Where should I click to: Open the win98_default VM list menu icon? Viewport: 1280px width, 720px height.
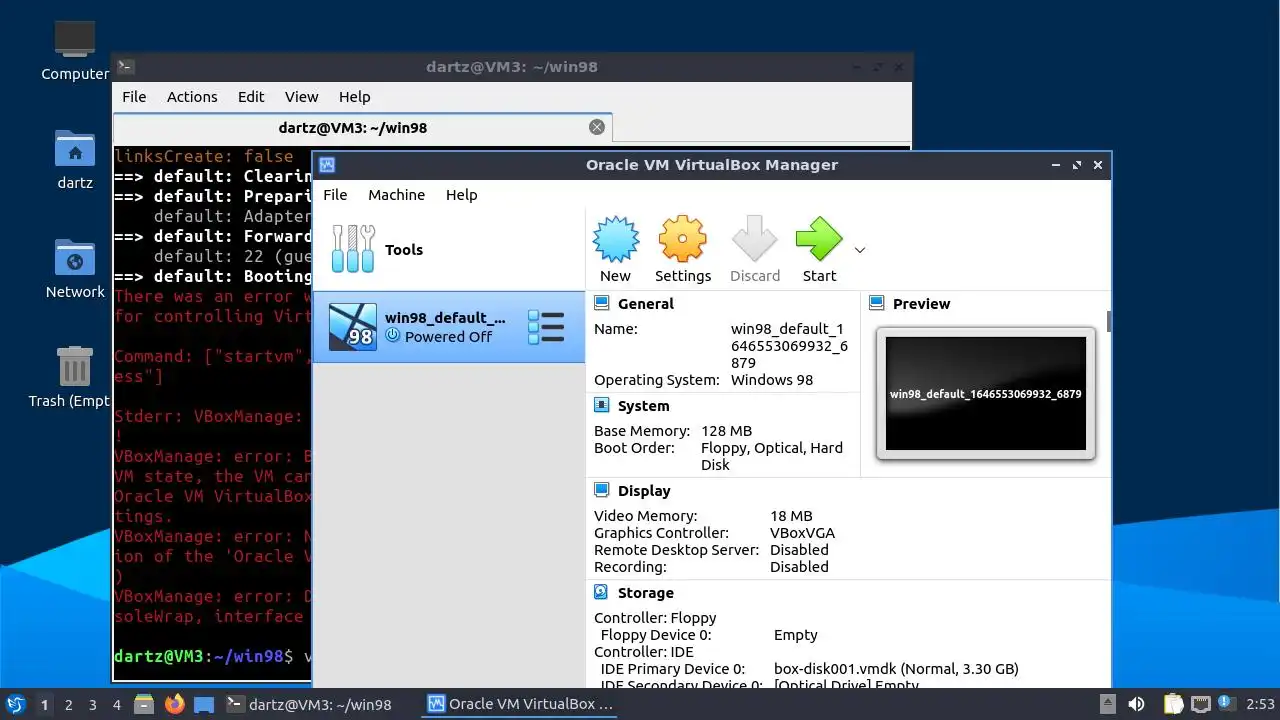coord(546,327)
